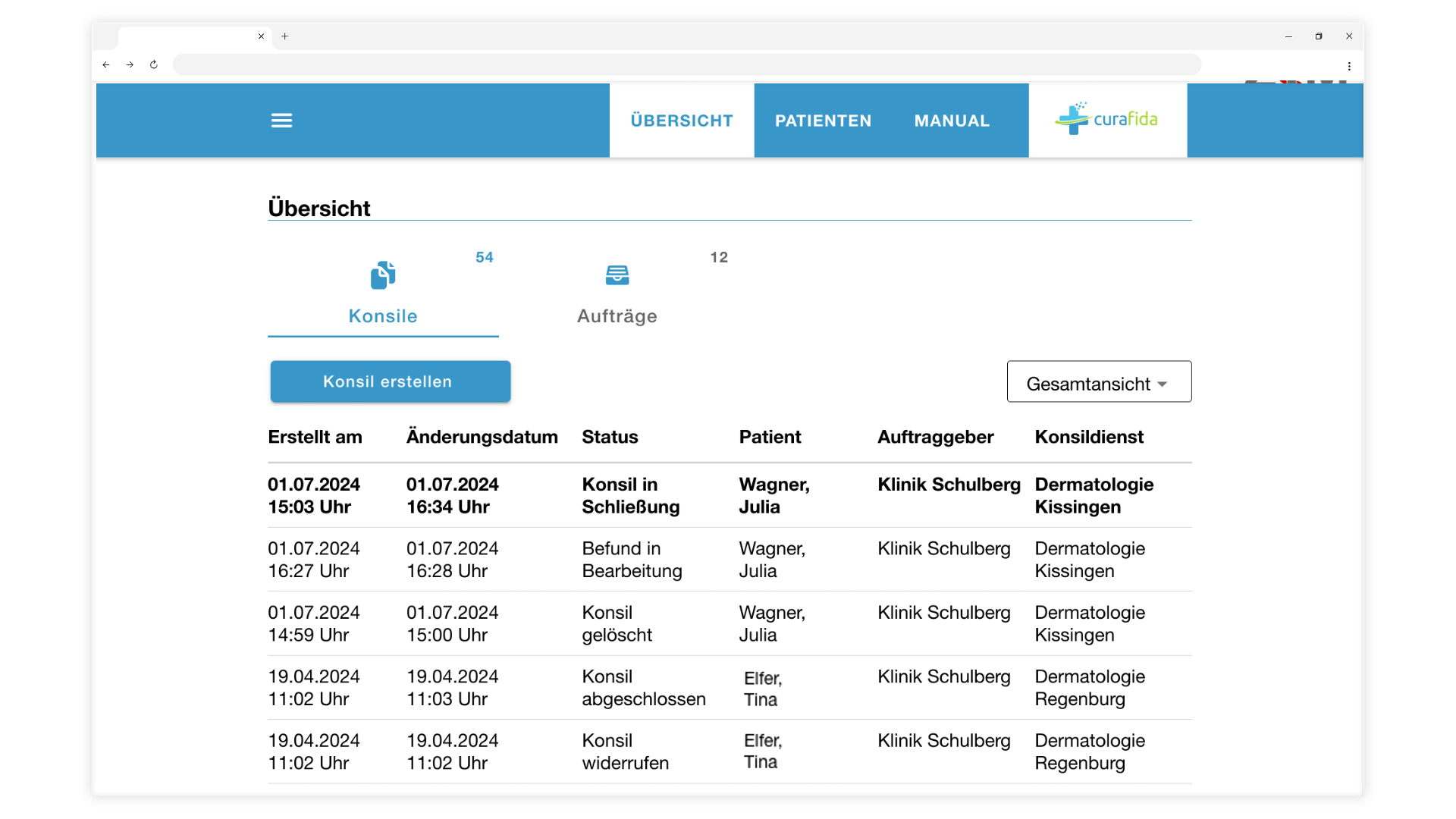Screen dimensions: 1456x819
Task: Click the Übersicht page heading
Action: [319, 208]
